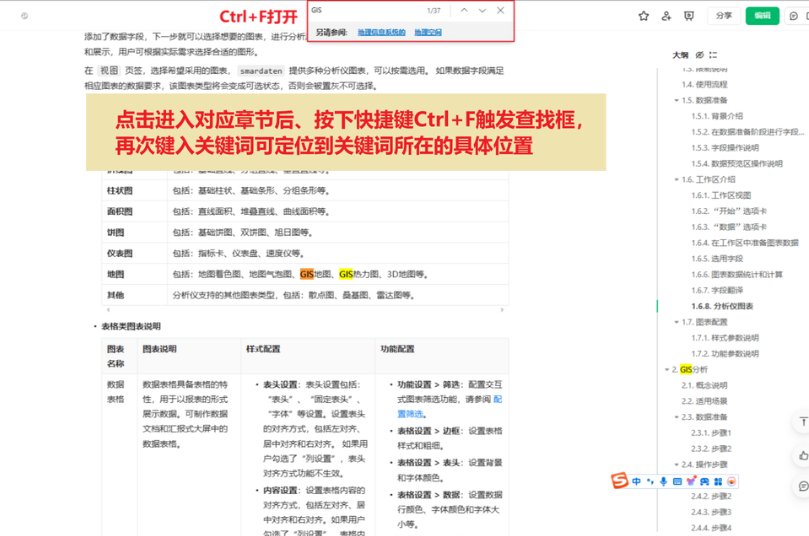Click the 柱状图 table row label

[x=120, y=190]
